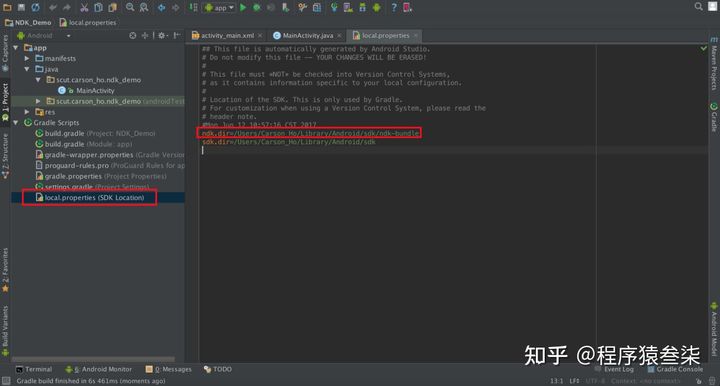
Task: Click the Synchronize refresh icon in toolbar
Action: [35, 7]
